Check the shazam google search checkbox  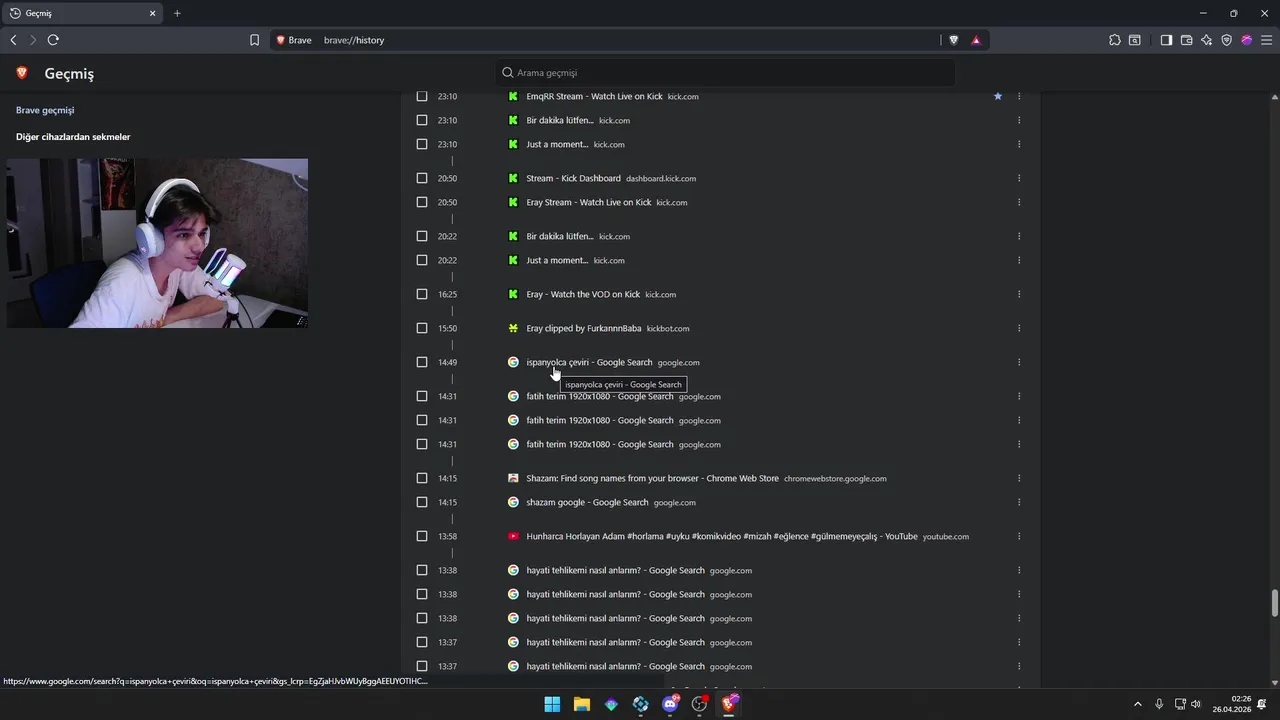(x=422, y=502)
